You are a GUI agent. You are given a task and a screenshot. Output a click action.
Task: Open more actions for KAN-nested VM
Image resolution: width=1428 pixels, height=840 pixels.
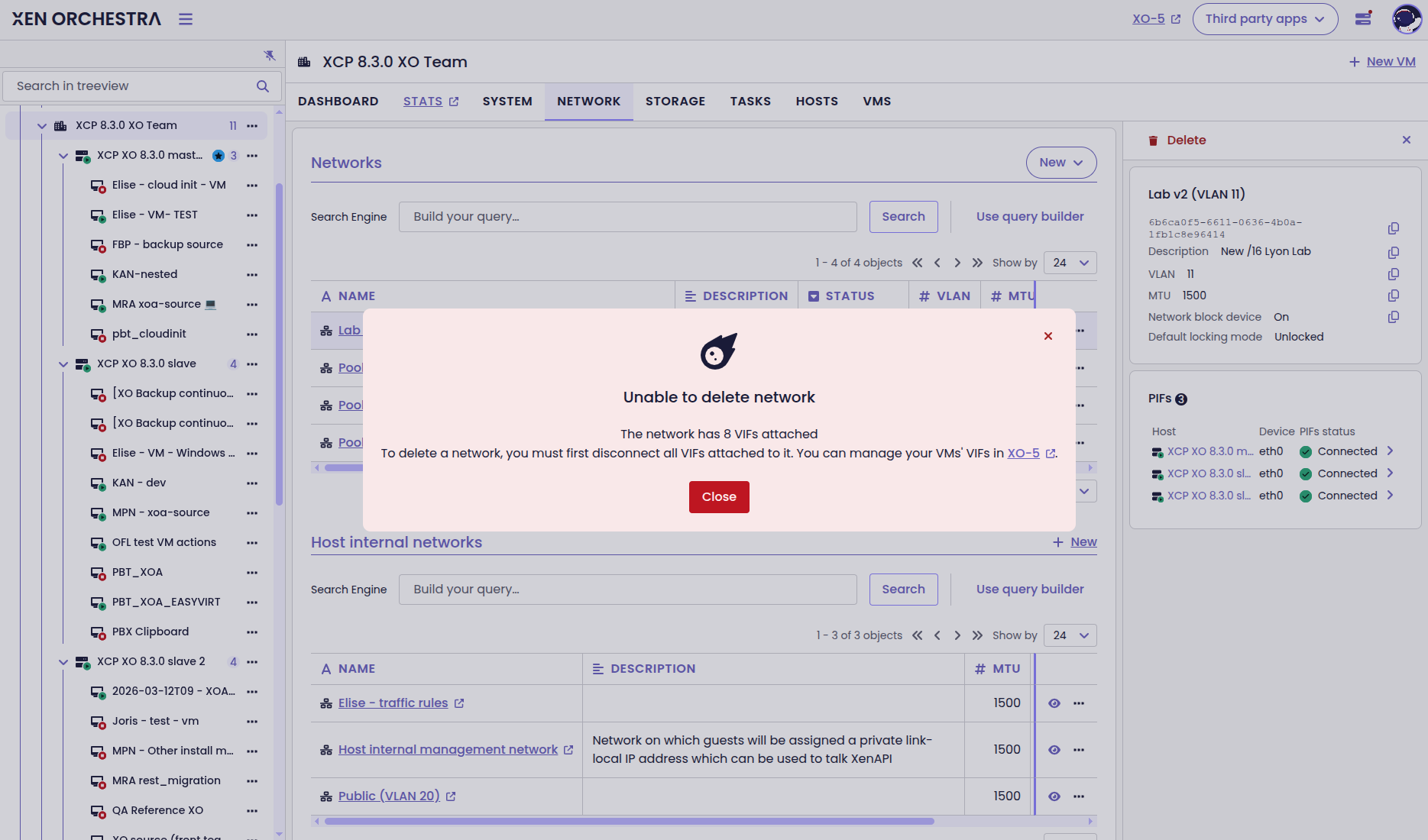tap(252, 275)
